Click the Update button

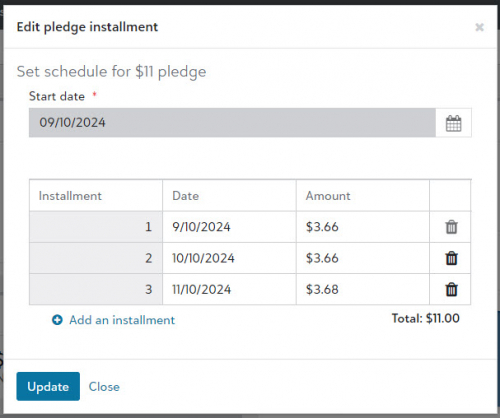click(48, 386)
